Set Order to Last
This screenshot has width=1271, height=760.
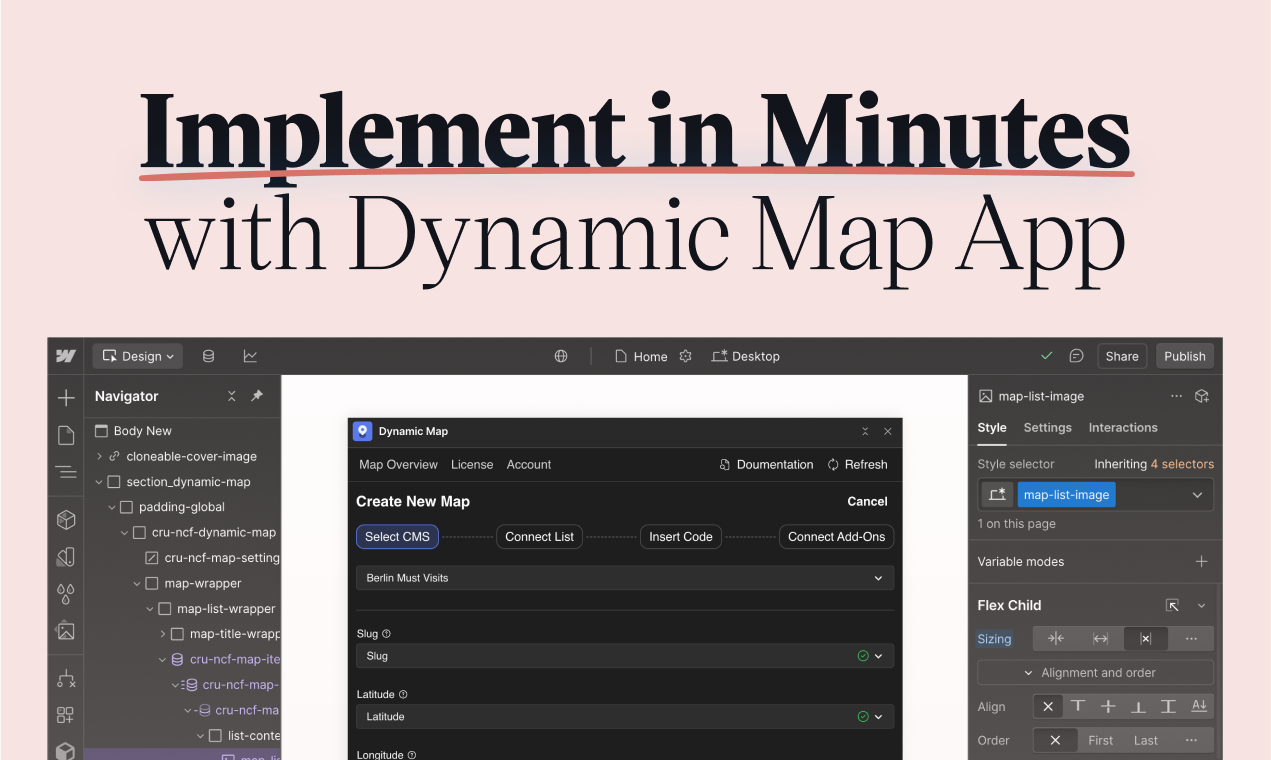[1146, 740]
